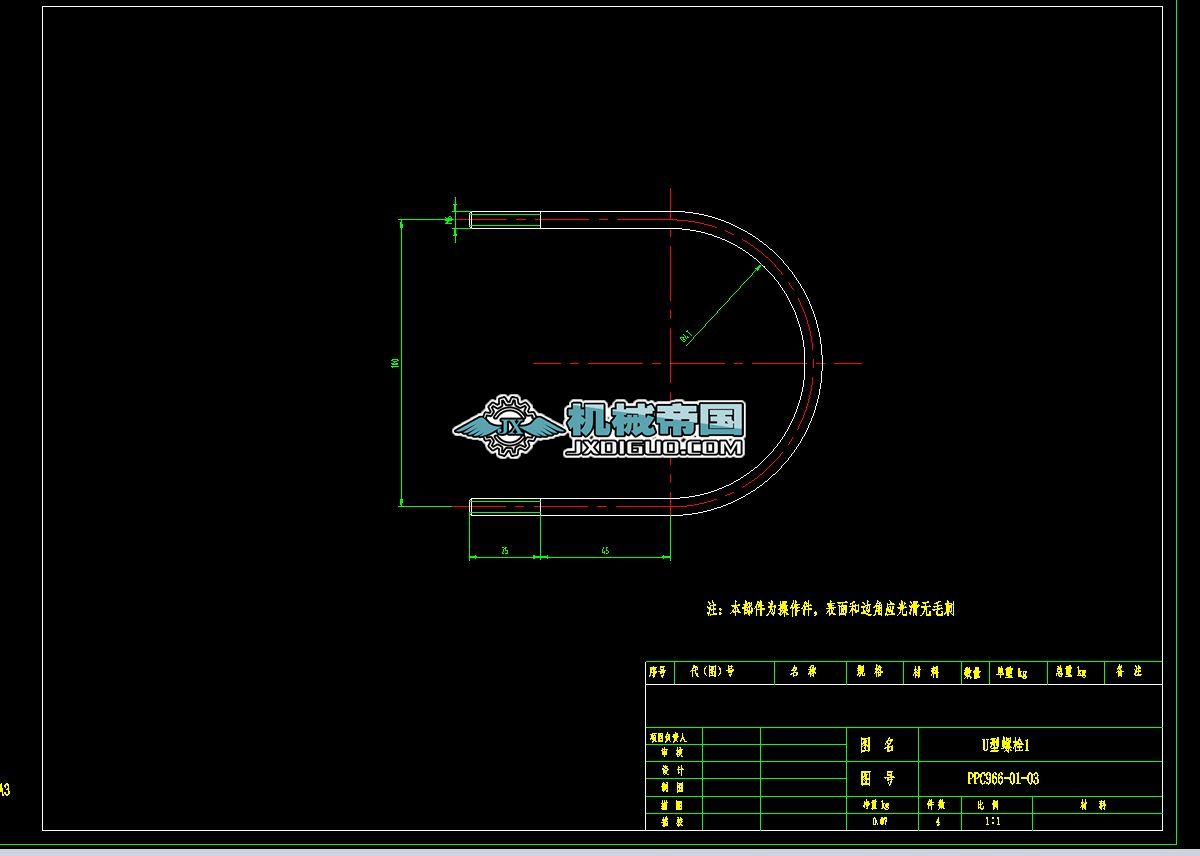Select the "25" horizontal dimension text
This screenshot has width=1200, height=856.
point(505,551)
